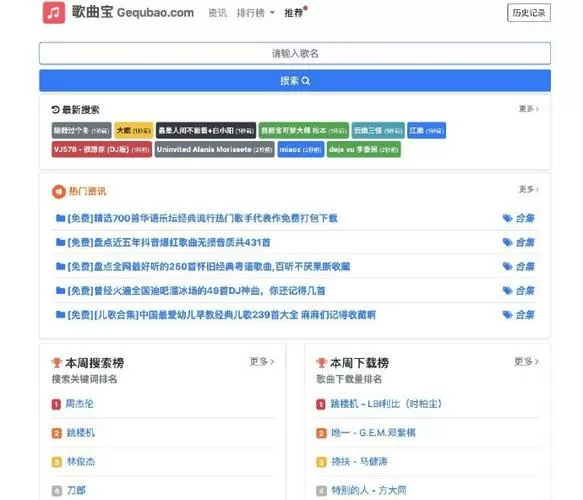This screenshot has width=583, height=500.
Task: Focus the 请输入歌名 search field
Action: 295,54
